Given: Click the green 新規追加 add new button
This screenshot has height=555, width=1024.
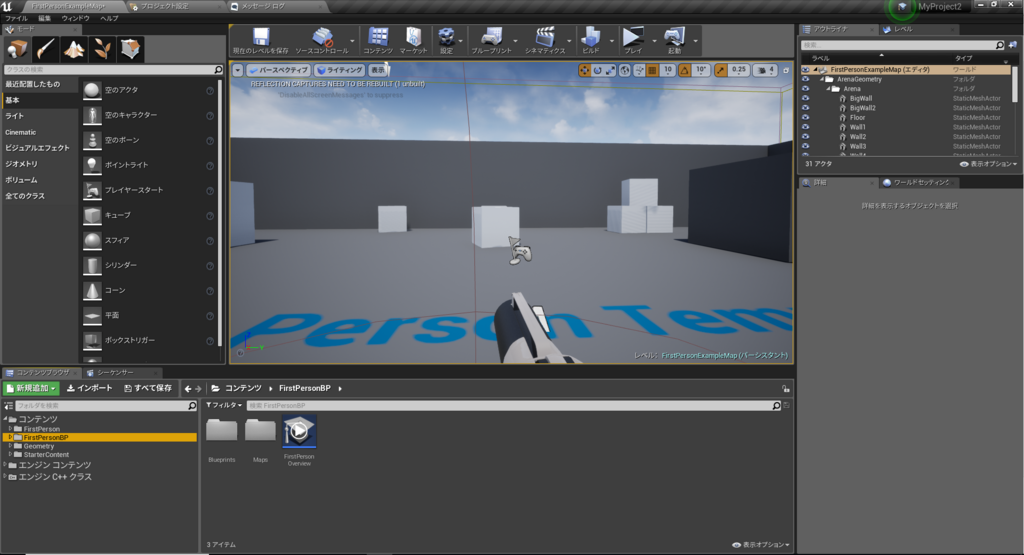Looking at the screenshot, I should pyautogui.click(x=31, y=388).
